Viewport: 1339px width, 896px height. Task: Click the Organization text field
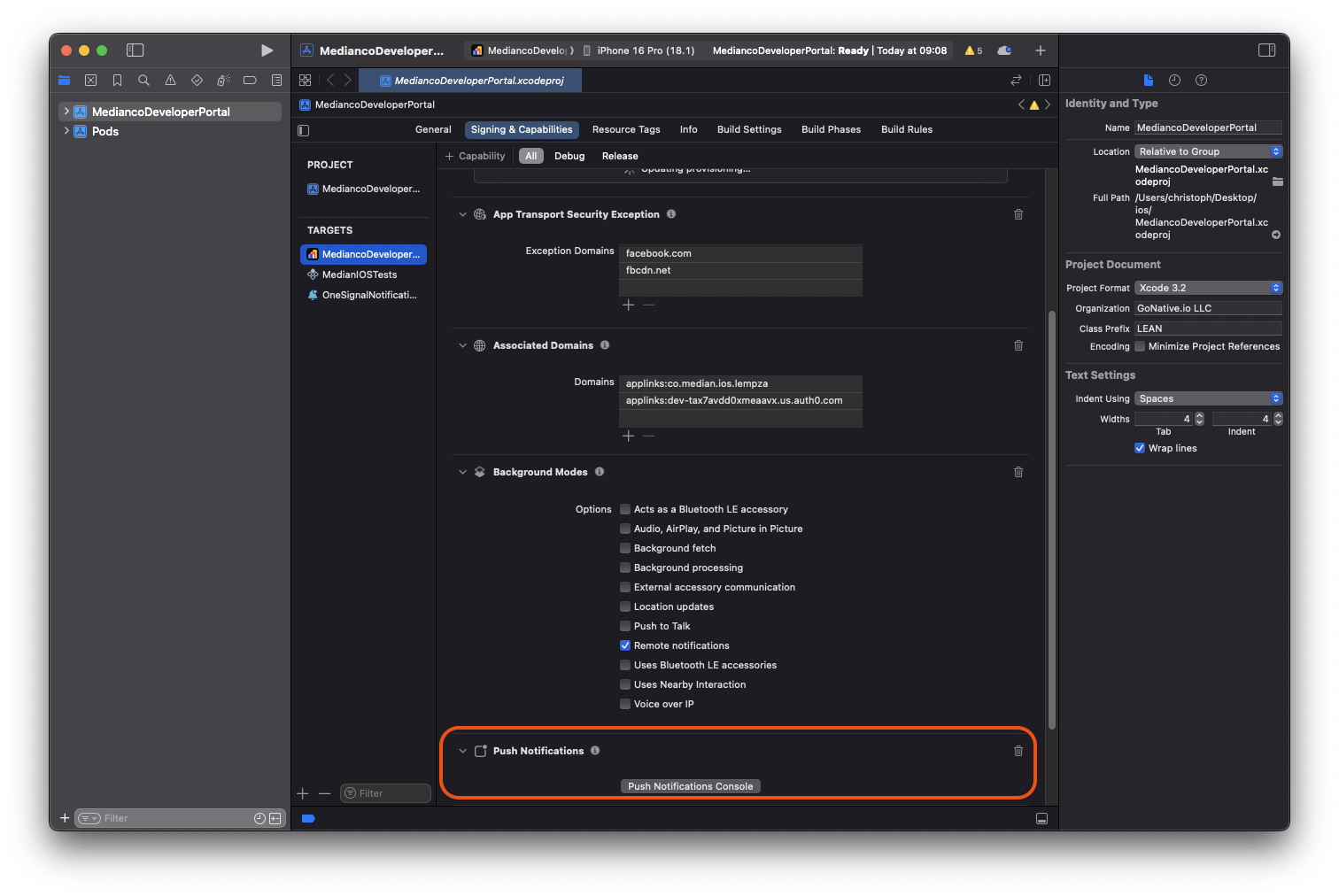tap(1208, 308)
